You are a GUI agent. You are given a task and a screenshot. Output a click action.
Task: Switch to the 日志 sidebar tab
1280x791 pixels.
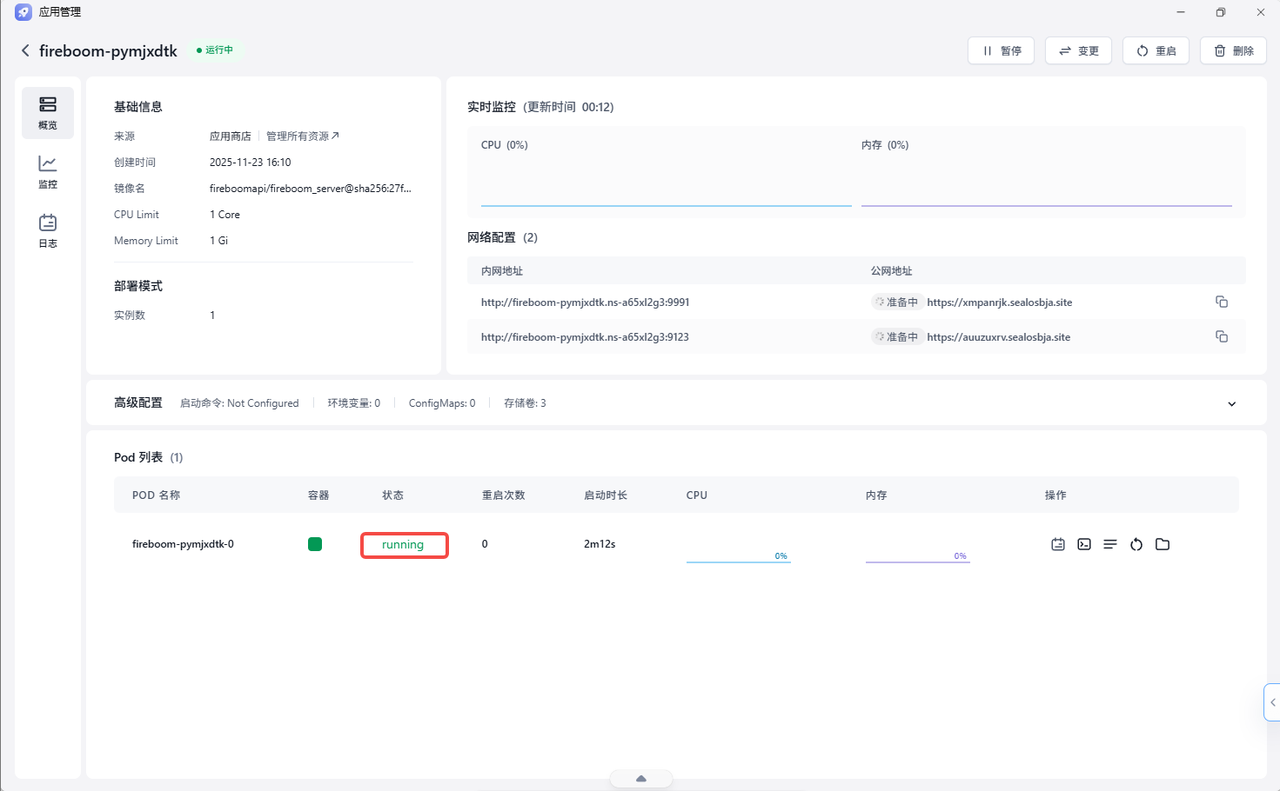point(48,231)
